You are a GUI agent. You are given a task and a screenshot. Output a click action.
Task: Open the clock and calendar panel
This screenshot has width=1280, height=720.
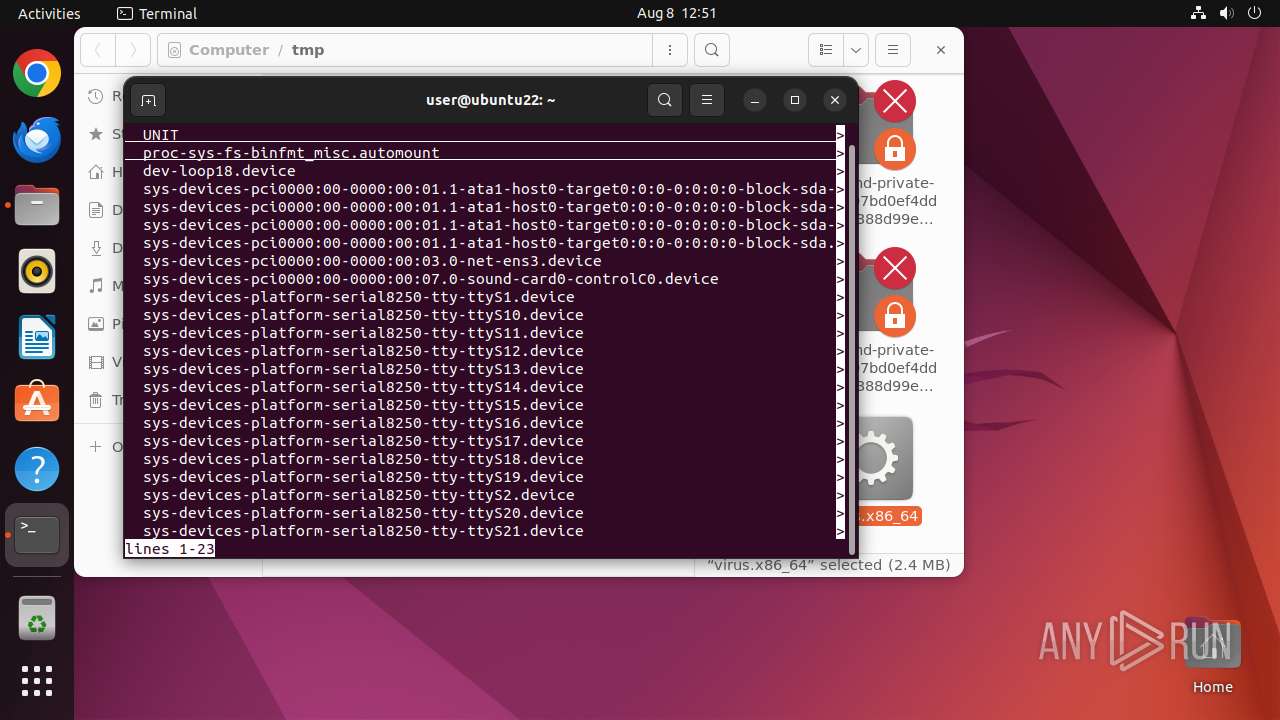(676, 13)
